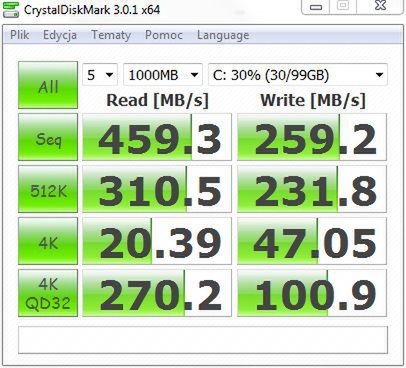Open the Language menu
Image resolution: width=406 pixels, height=368 pixels.
pos(223,35)
